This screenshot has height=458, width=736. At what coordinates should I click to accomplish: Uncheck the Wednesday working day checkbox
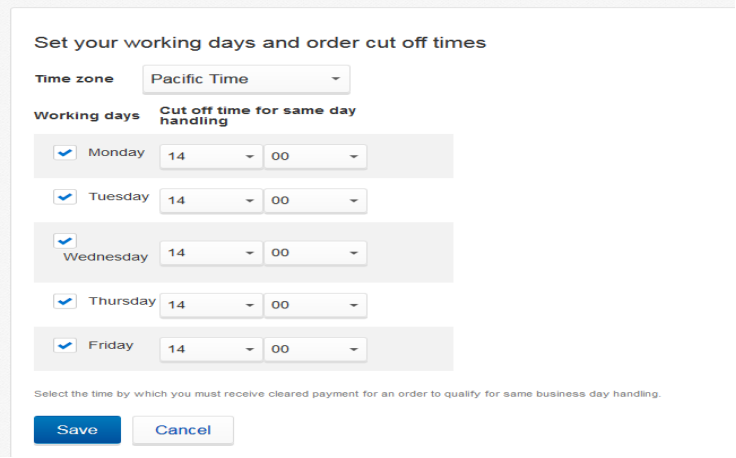click(x=65, y=241)
